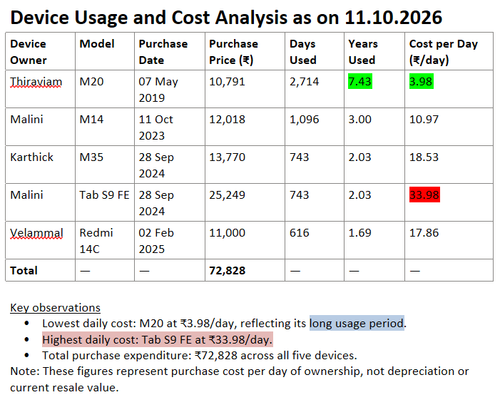
Task: Select the green highlighted 7.43 value
Action: click(x=360, y=81)
